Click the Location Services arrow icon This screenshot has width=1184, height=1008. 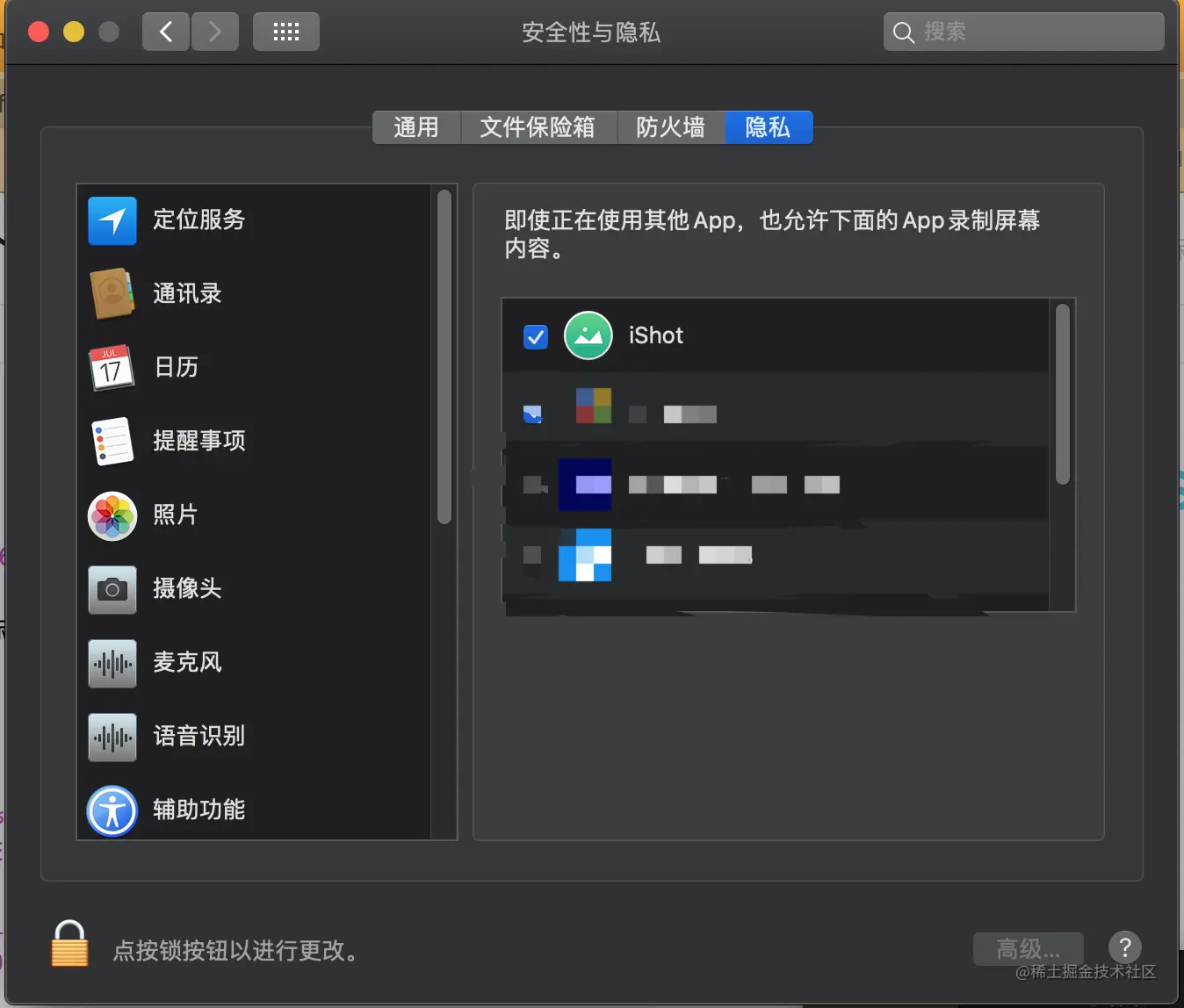pos(112,221)
